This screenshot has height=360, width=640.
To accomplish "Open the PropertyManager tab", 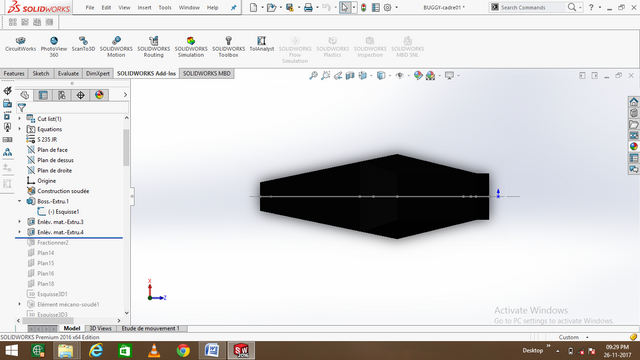I will click(x=43, y=95).
